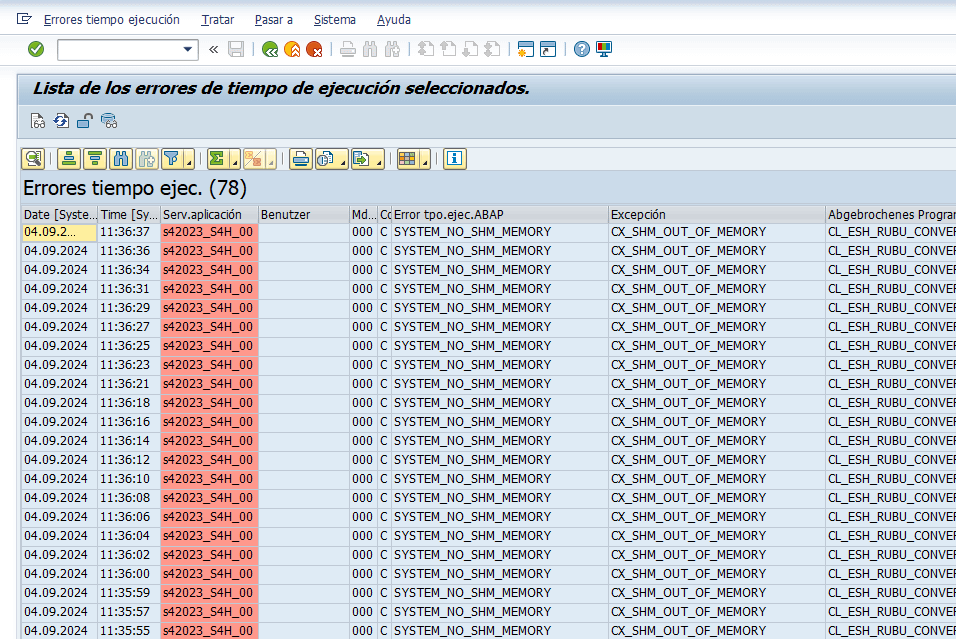Sort the list in ascending order
Image resolution: width=956 pixels, height=639 pixels.
[x=69, y=158]
